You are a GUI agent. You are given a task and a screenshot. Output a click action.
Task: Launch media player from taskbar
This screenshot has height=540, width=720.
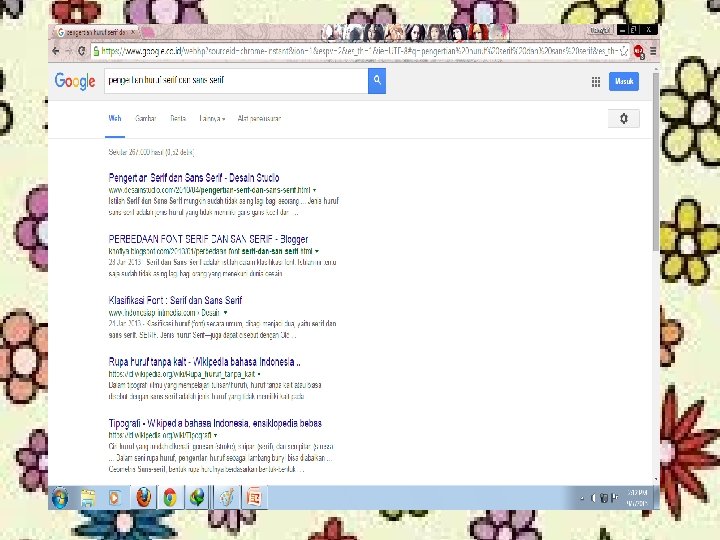coord(115,498)
